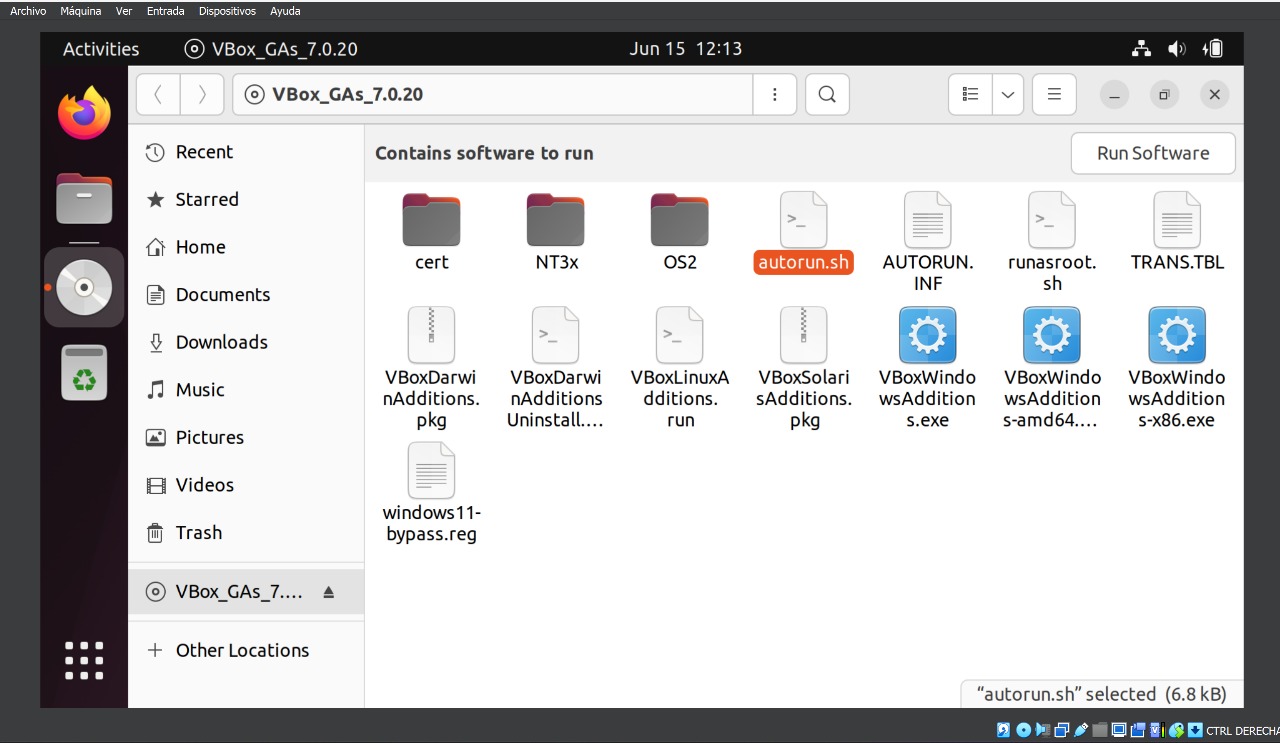Open Pictures in the sidebar

[246, 437]
